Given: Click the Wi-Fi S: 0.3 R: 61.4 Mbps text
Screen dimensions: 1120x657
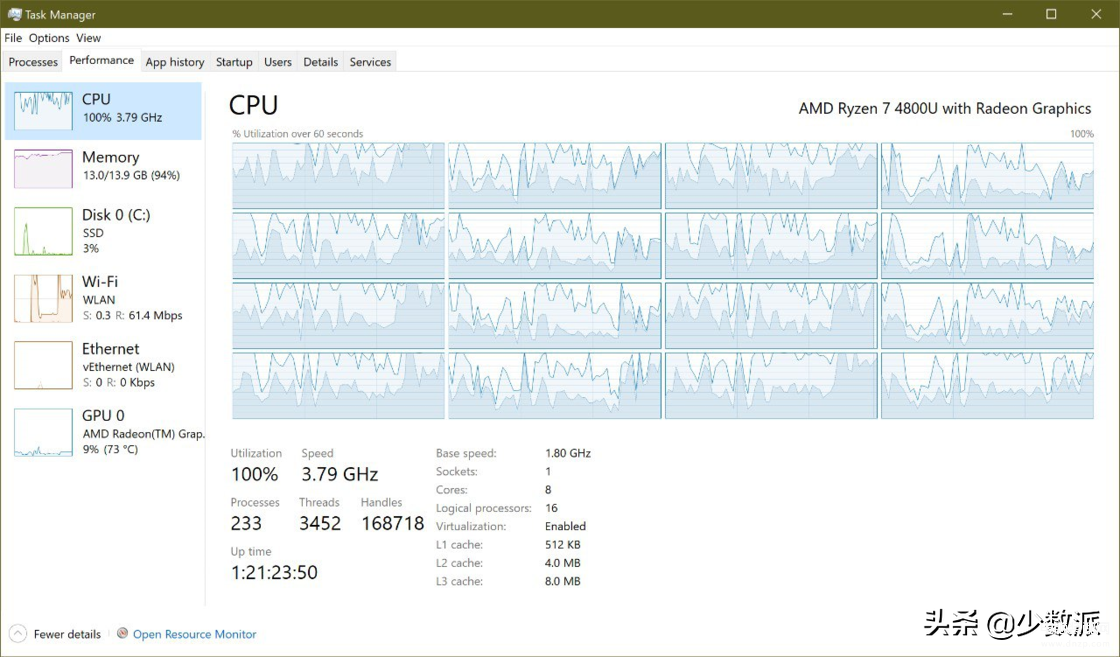Looking at the screenshot, I should tap(133, 316).
